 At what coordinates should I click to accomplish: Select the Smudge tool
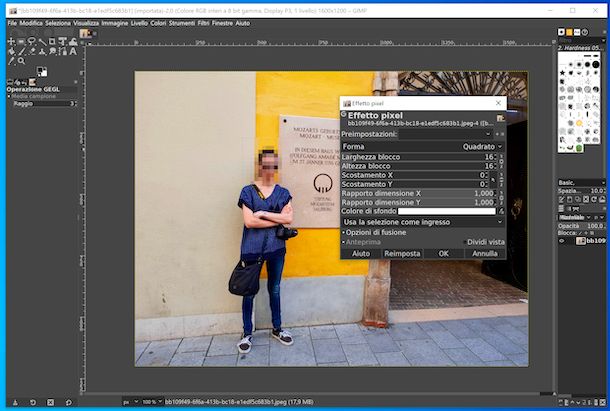[52, 51]
